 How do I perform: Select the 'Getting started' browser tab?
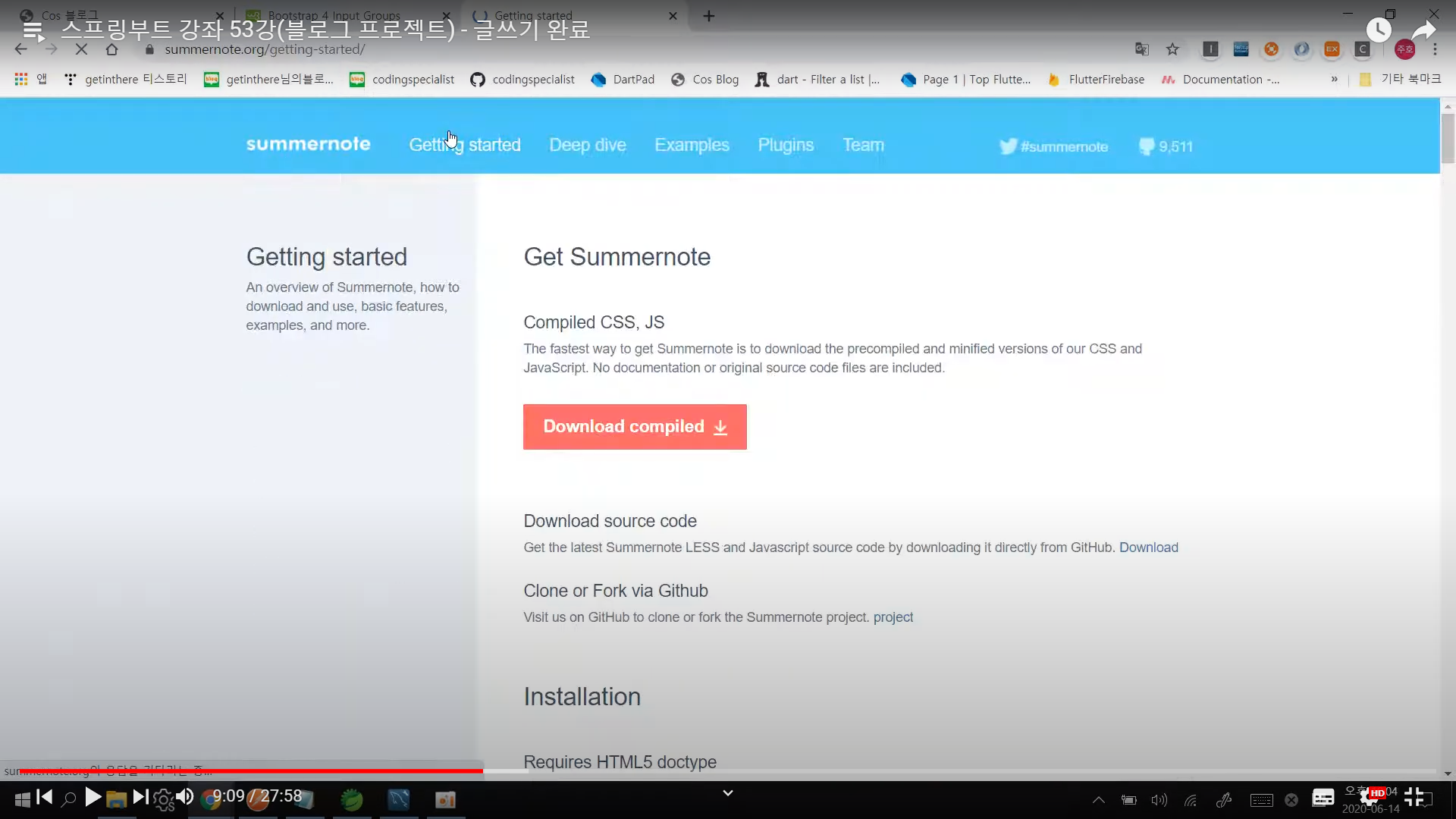(x=533, y=16)
